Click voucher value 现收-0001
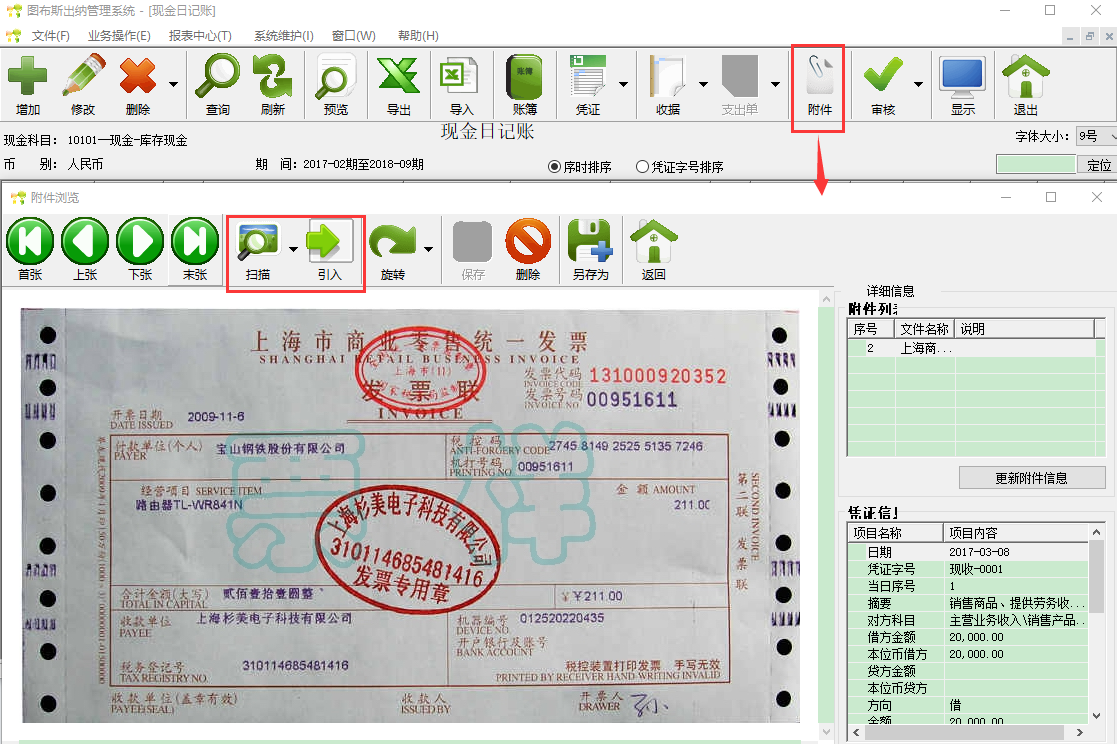This screenshot has height=744, width=1117. point(975,569)
